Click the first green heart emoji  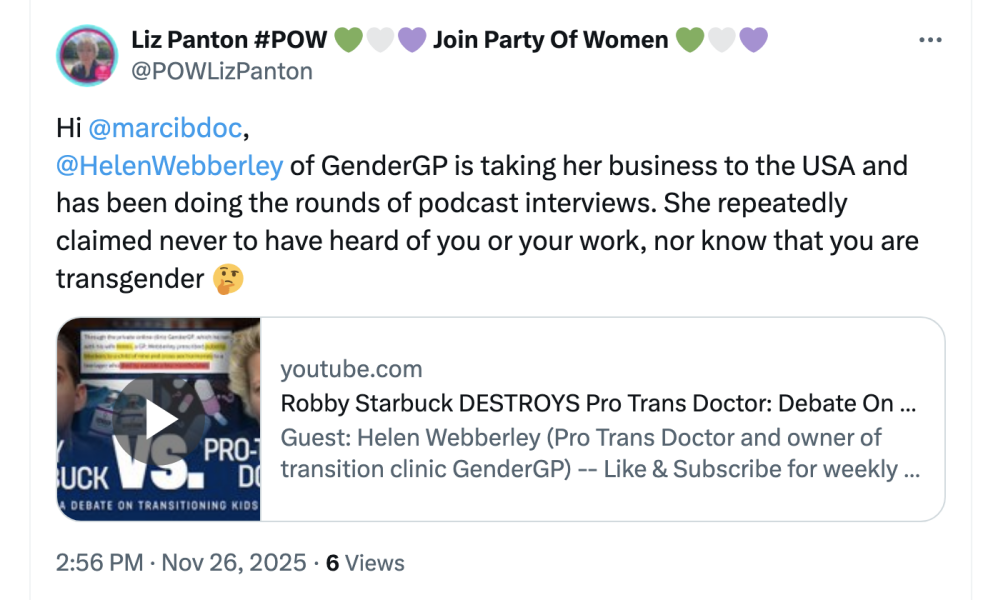[x=349, y=40]
